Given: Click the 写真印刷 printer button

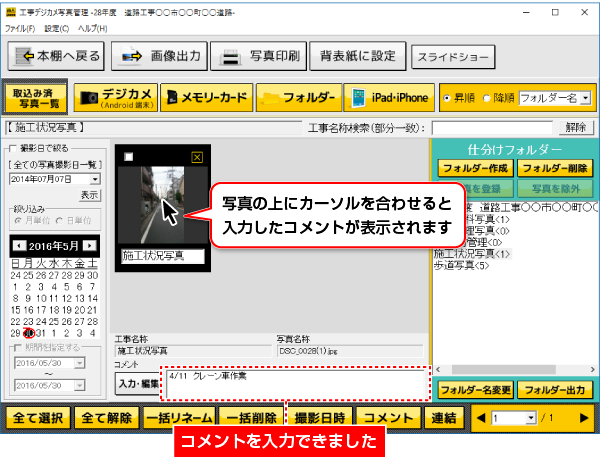Looking at the screenshot, I should 259,56.
